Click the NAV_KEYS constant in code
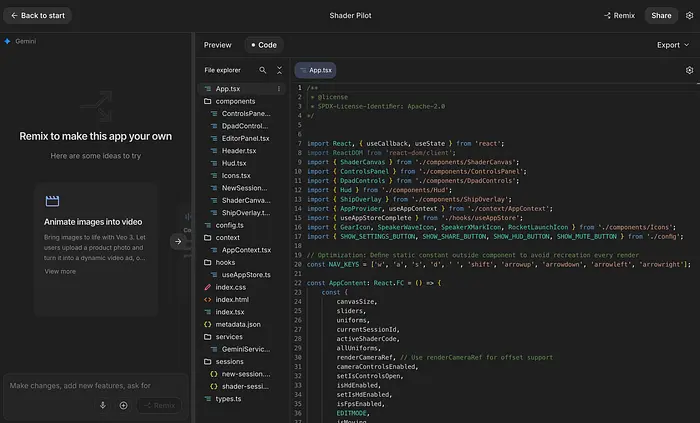The height and width of the screenshot is (423, 700). 344,265
